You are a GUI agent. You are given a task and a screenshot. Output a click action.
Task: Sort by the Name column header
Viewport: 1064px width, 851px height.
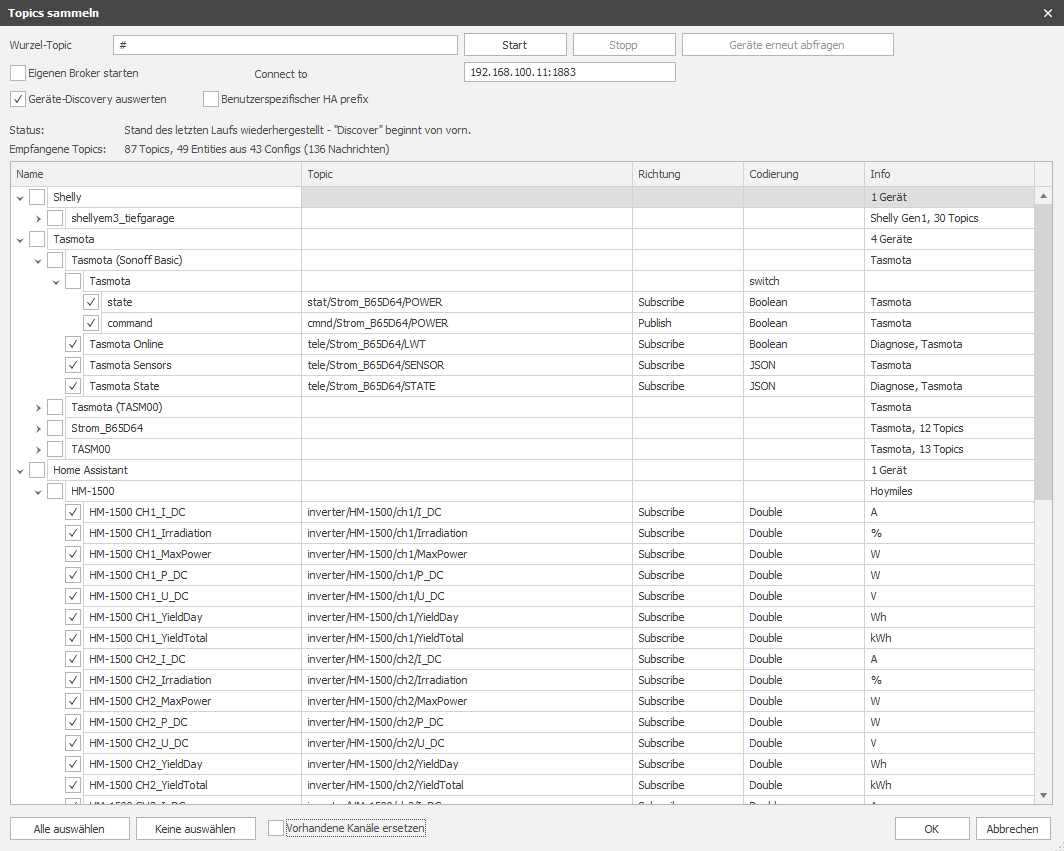156,174
